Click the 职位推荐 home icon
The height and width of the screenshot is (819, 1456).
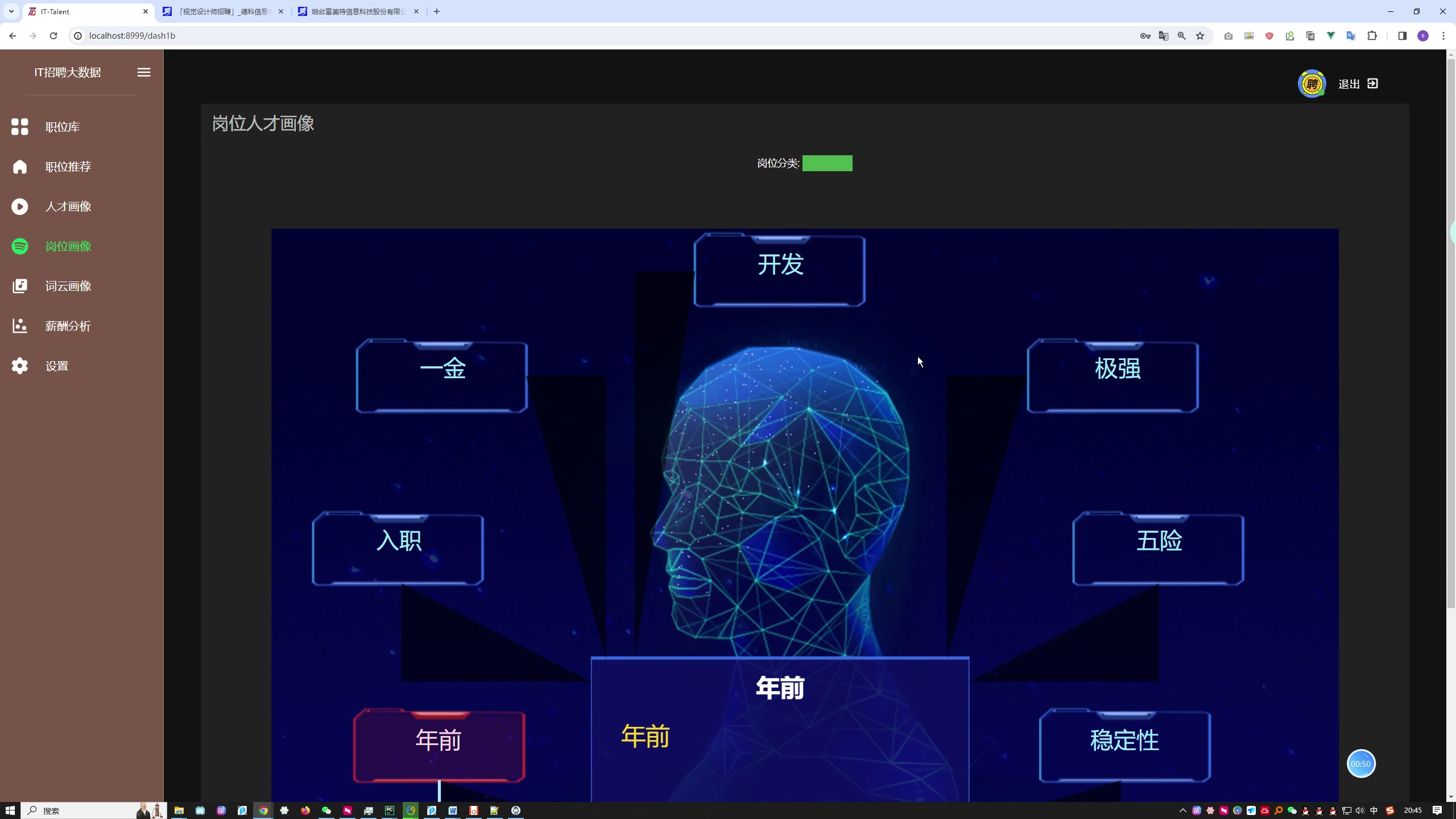pos(19,167)
